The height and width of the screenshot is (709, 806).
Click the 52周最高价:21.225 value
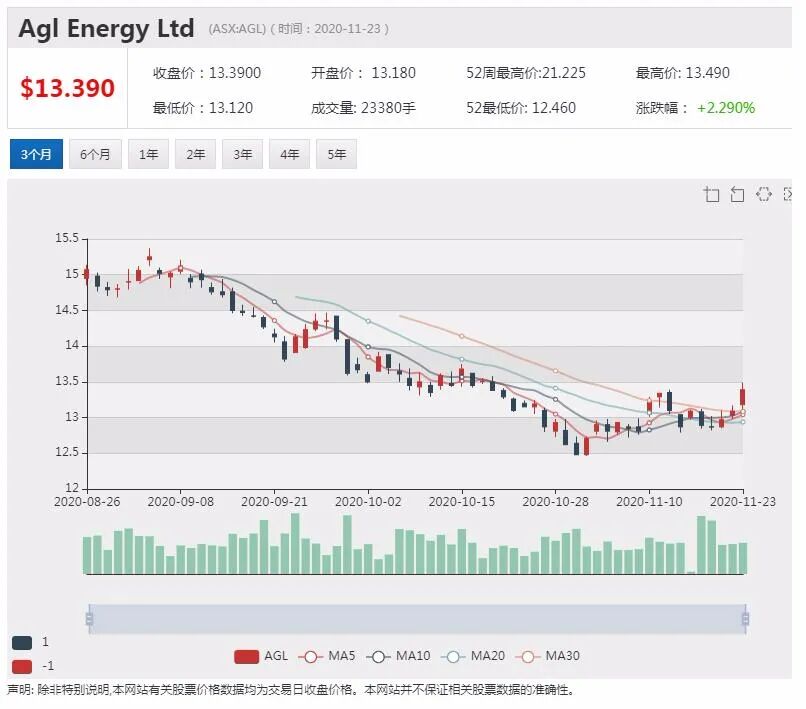(526, 73)
